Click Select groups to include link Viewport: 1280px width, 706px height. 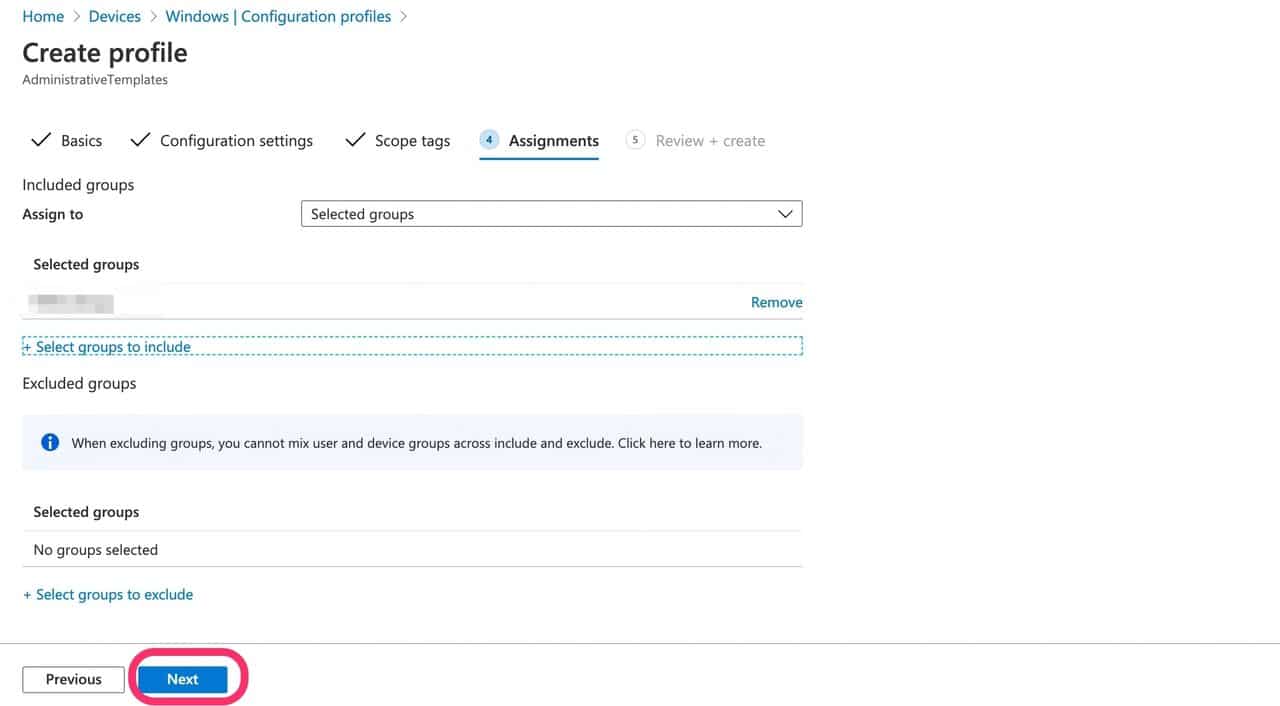[x=107, y=347]
